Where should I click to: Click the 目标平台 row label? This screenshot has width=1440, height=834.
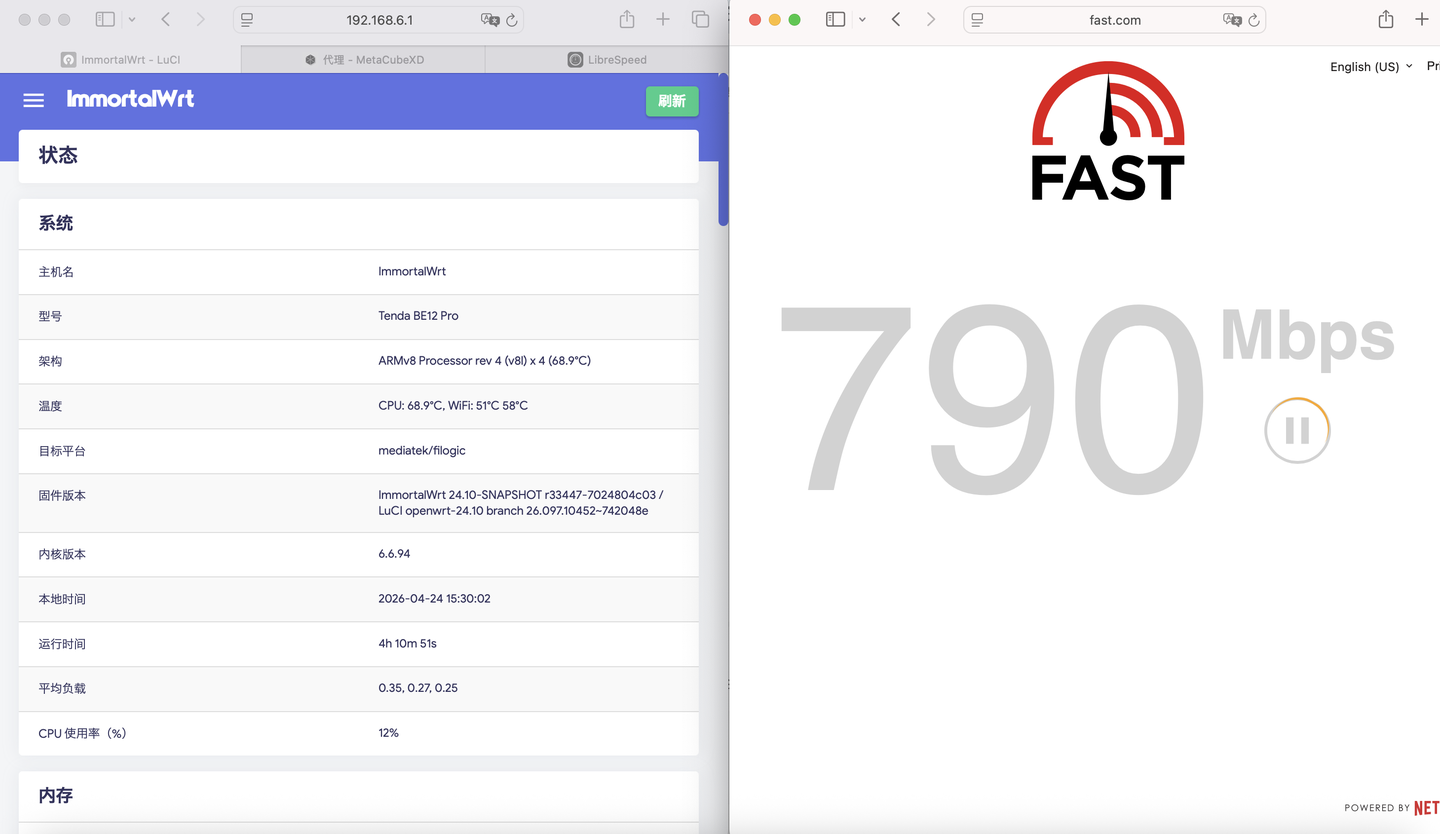point(62,451)
